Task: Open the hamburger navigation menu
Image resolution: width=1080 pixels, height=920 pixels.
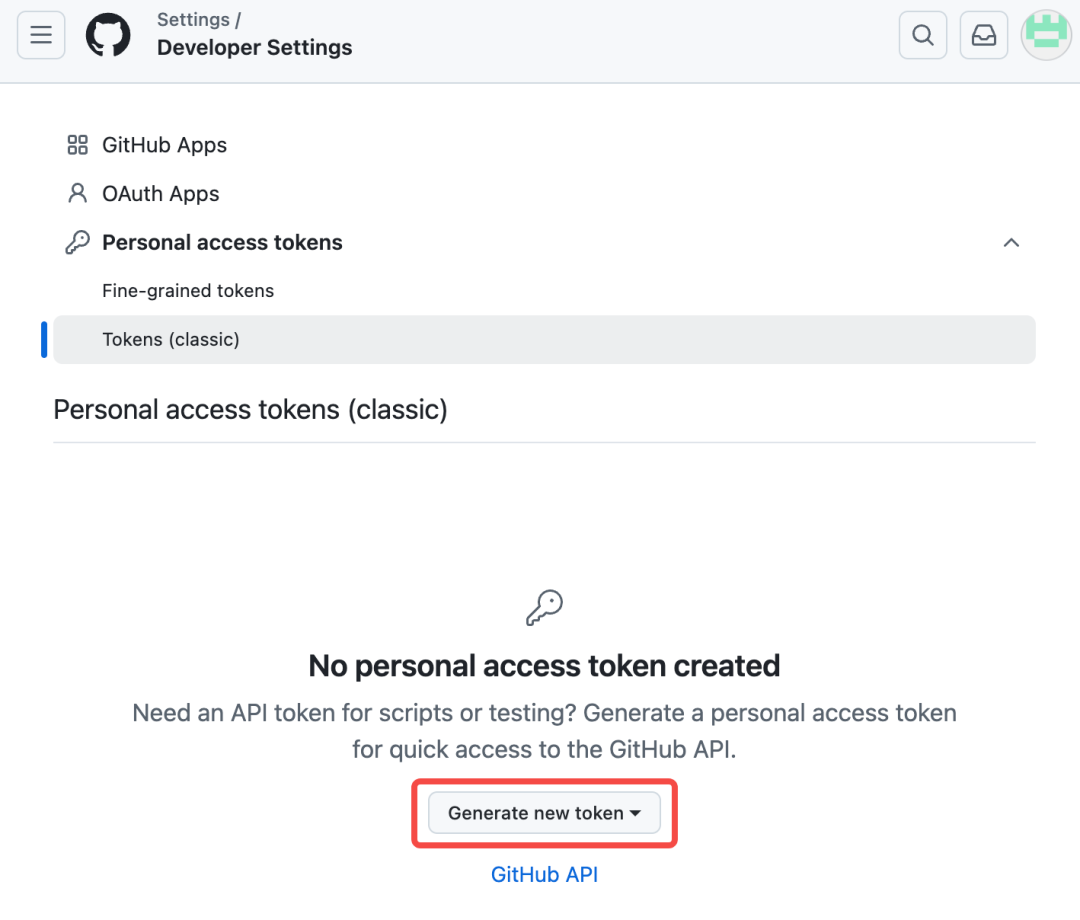Action: pos(41,35)
